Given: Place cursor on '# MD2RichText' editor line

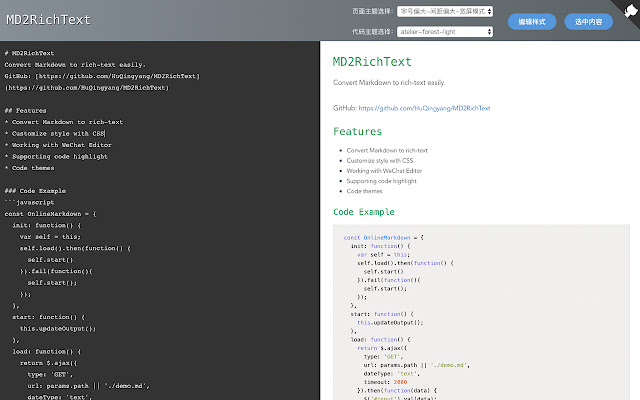Looking at the screenshot, I should click(30, 52).
